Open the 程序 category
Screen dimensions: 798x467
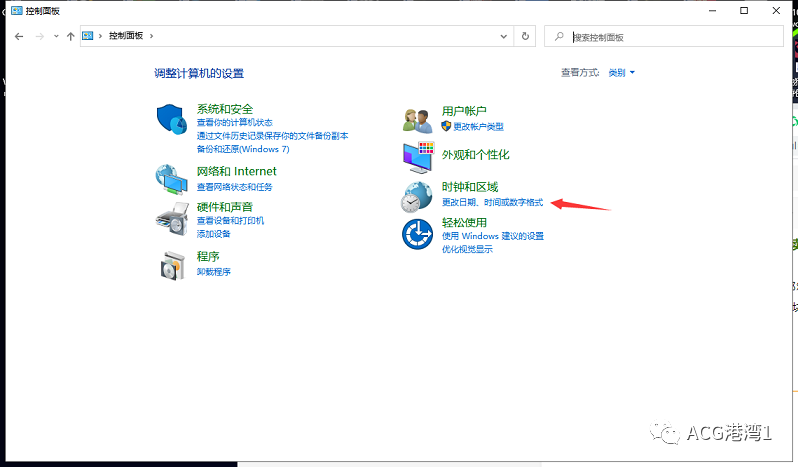click(208, 256)
